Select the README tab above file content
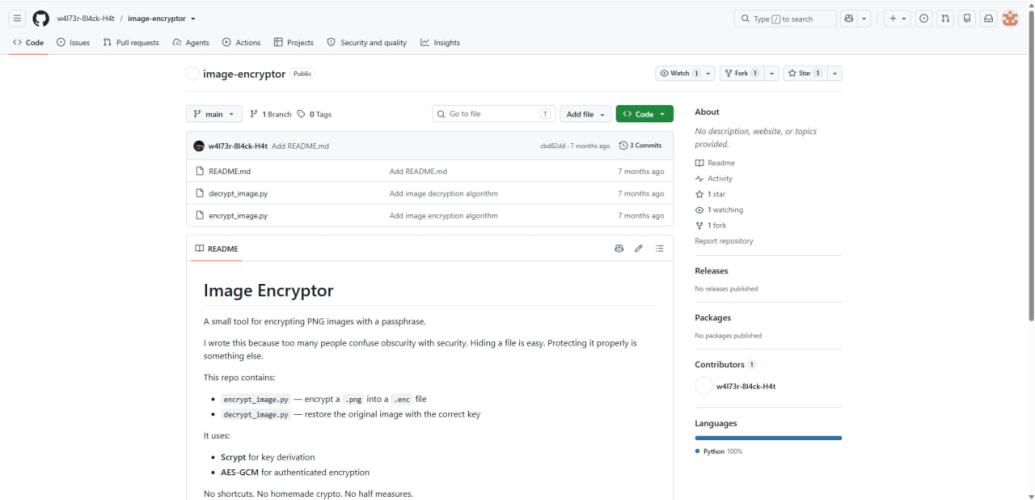Viewport: 1035px width, 500px height. 217,249
